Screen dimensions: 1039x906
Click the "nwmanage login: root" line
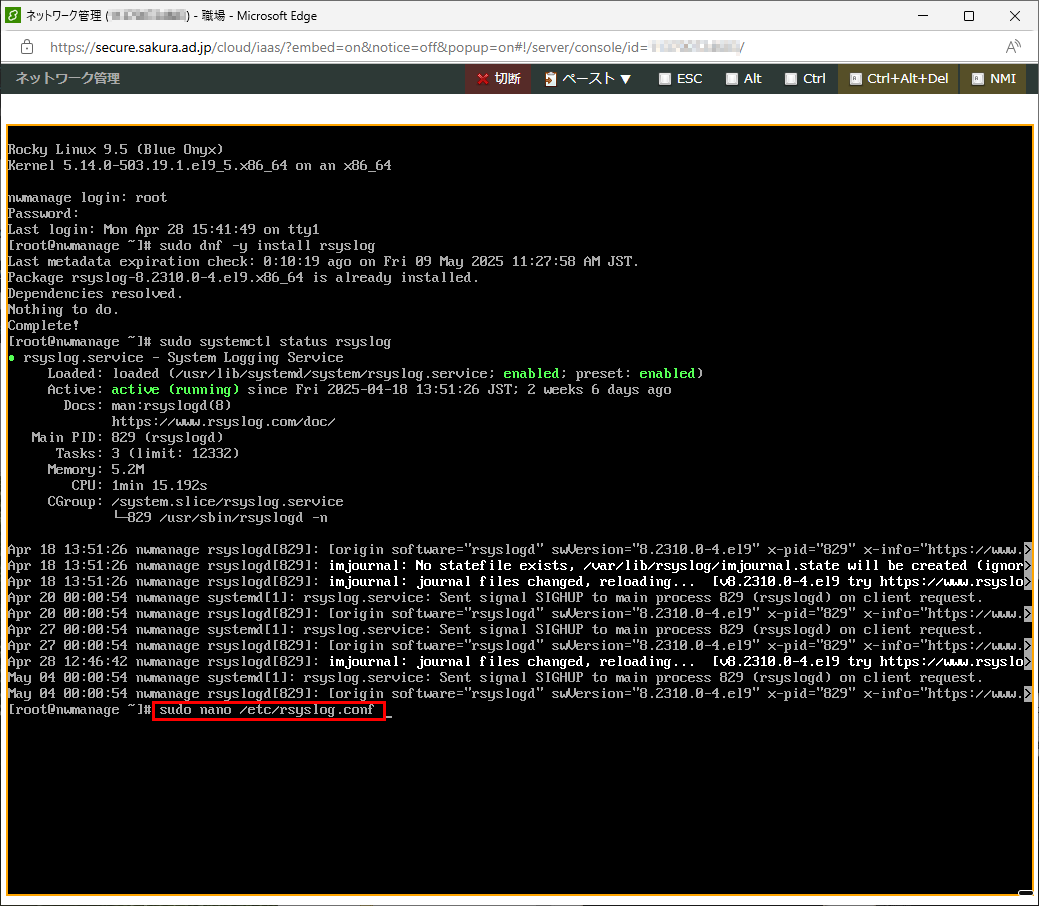(87, 198)
